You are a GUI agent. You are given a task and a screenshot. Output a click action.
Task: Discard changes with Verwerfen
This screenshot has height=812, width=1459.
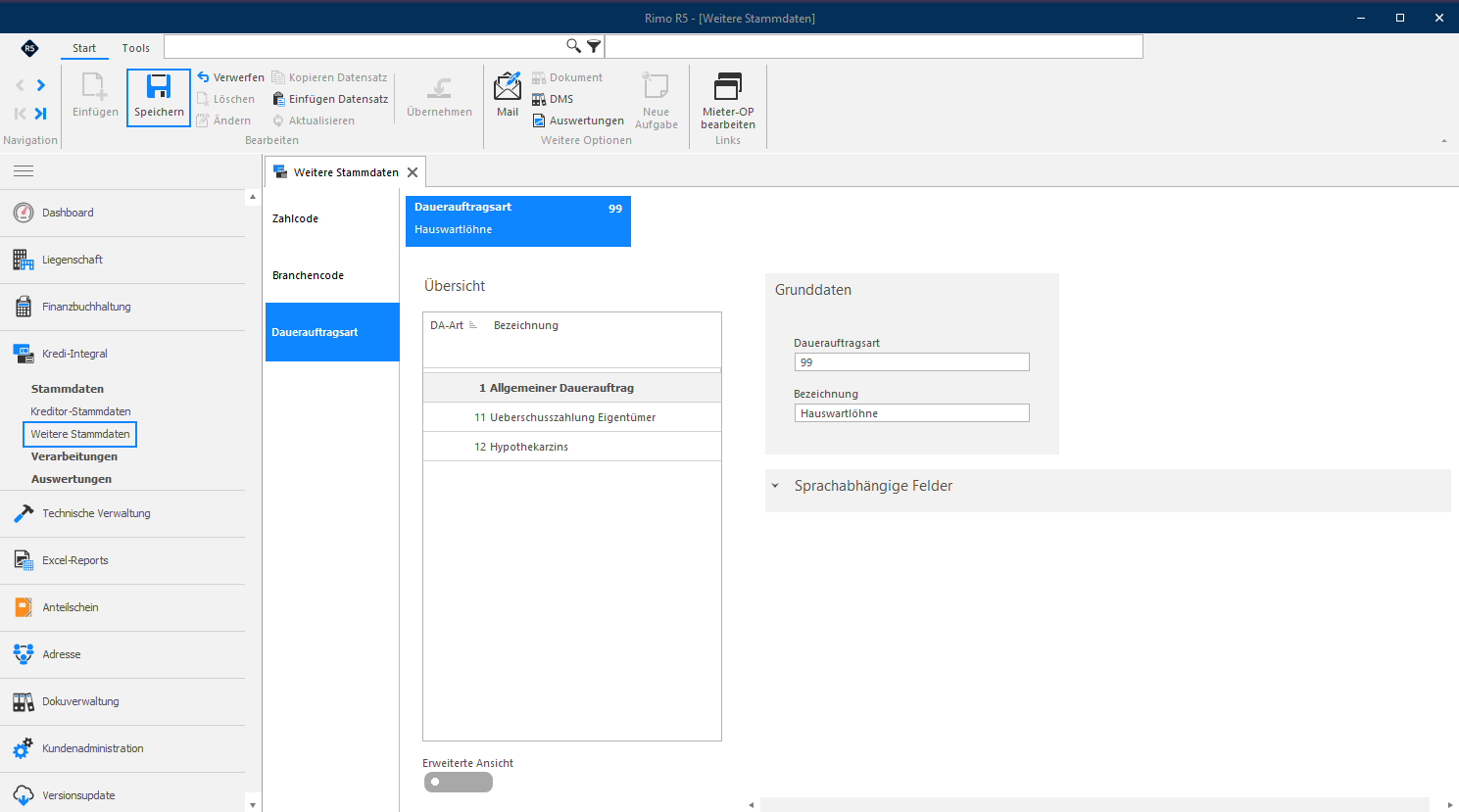point(230,77)
